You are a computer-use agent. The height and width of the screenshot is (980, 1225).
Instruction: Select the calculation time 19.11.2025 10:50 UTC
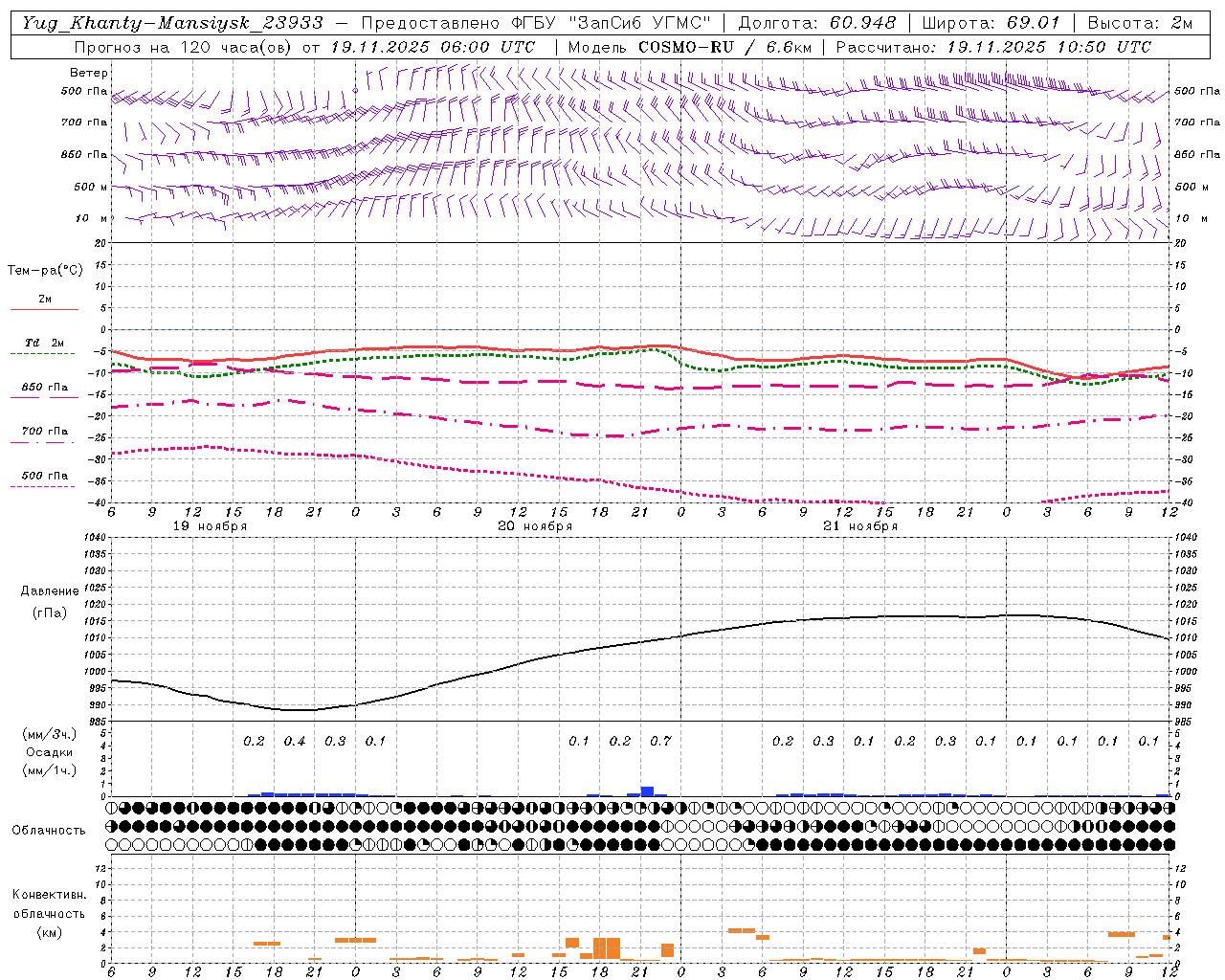pyautogui.click(x=1049, y=47)
